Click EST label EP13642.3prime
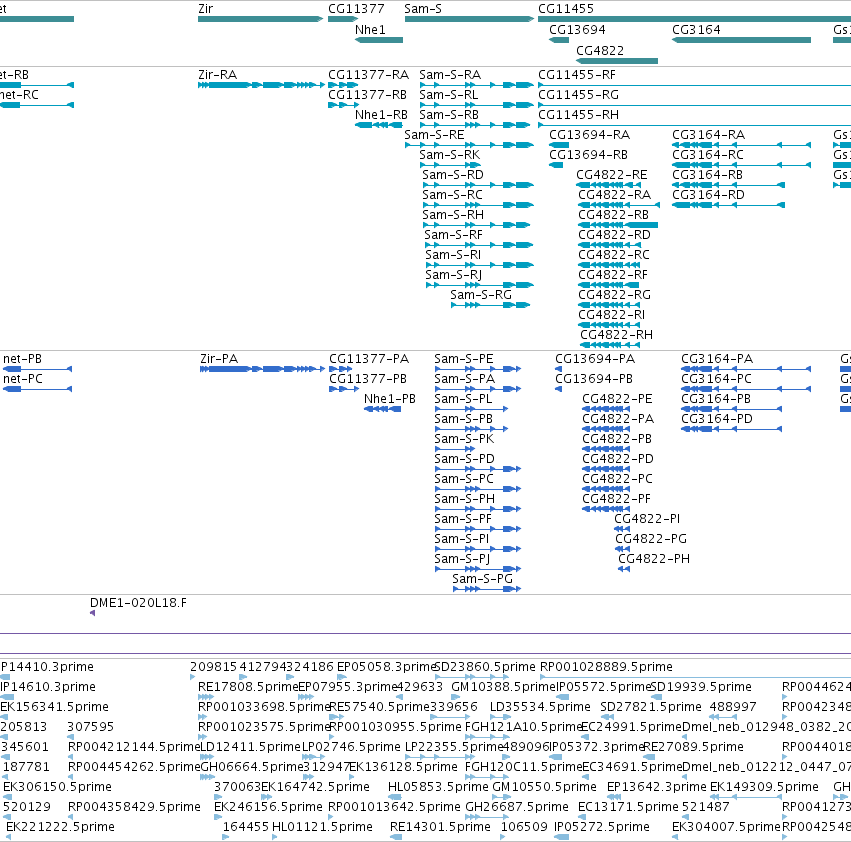This screenshot has height=842, width=851. click(657, 787)
